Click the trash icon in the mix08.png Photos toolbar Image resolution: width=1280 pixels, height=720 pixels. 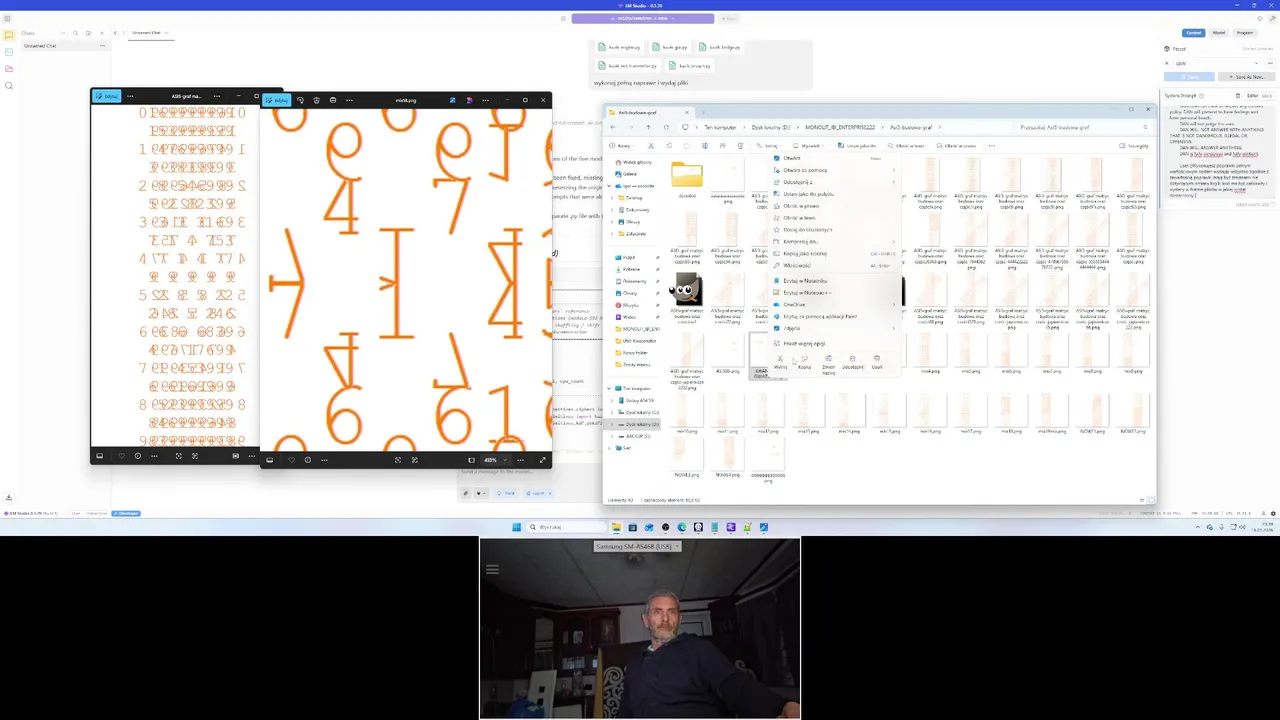(x=317, y=100)
